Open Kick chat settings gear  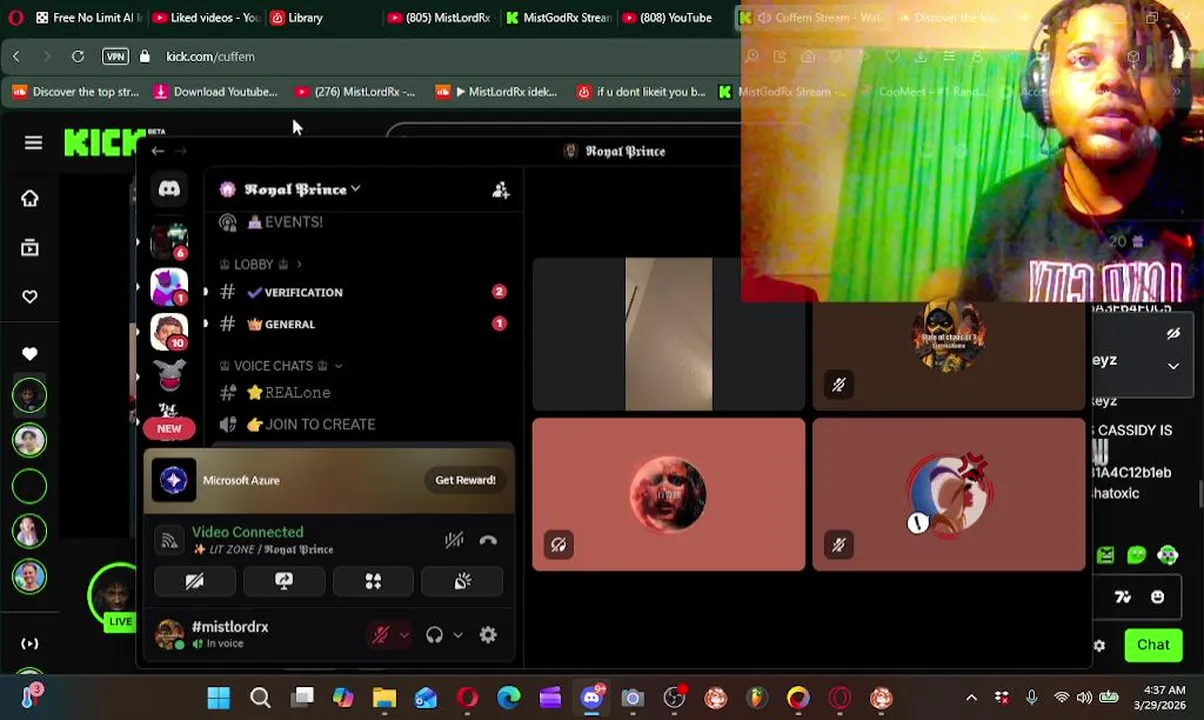(x=1099, y=645)
